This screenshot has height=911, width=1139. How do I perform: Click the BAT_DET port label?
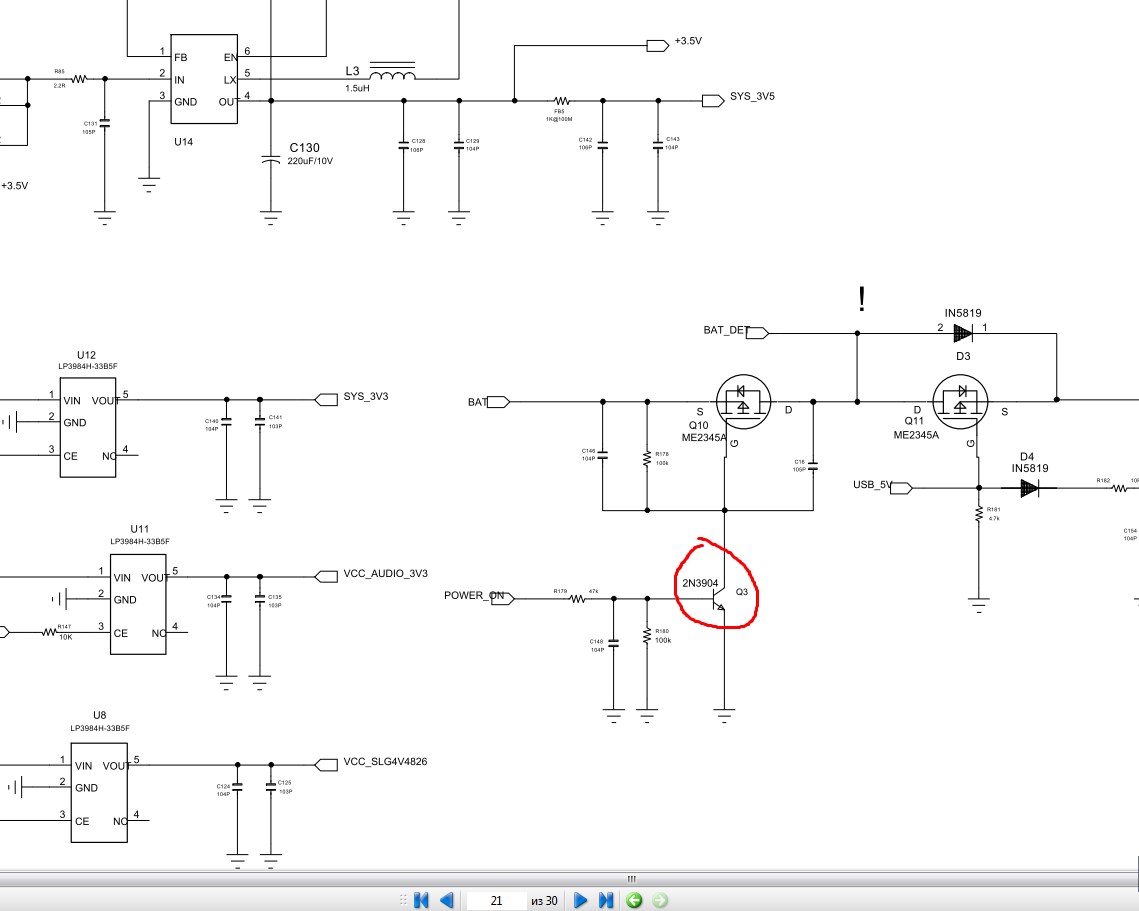pos(726,330)
